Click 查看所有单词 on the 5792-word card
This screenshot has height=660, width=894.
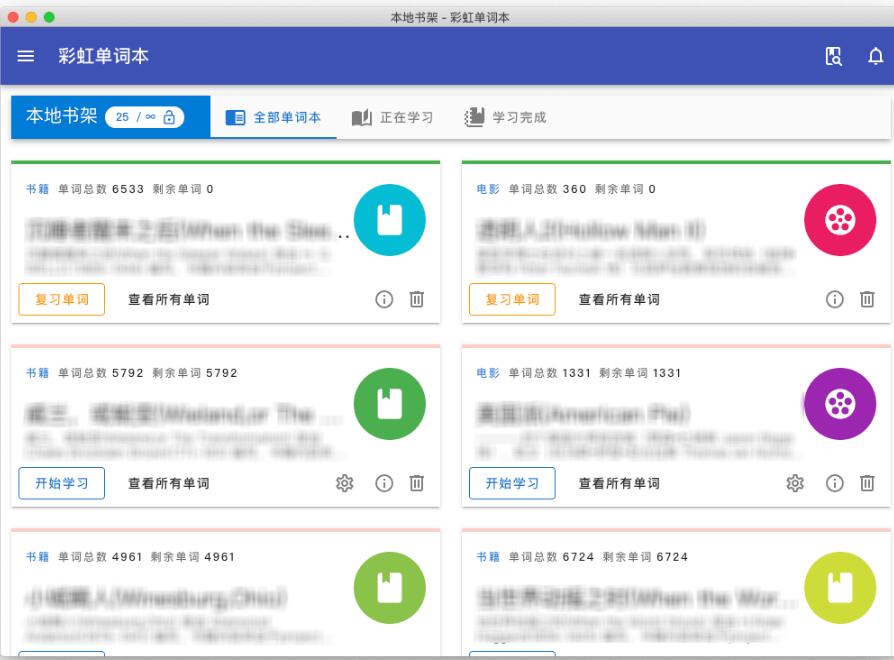click(x=169, y=483)
